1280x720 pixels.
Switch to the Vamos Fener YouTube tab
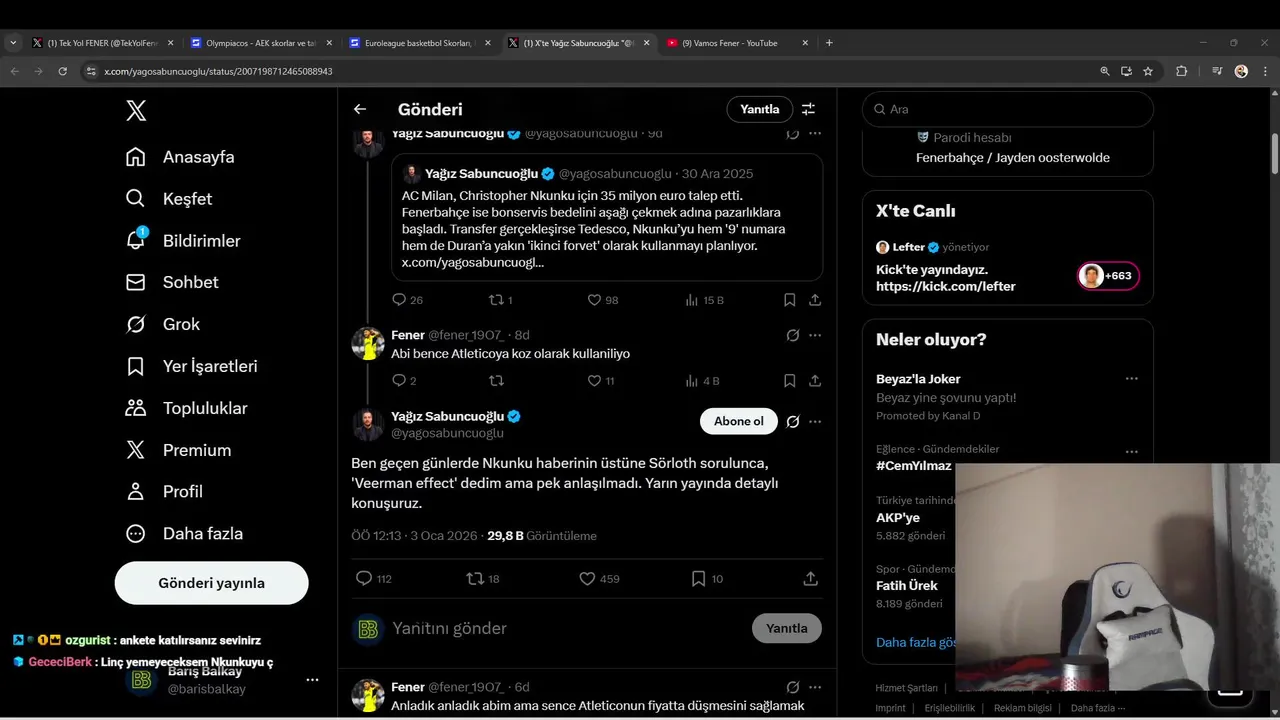click(737, 43)
